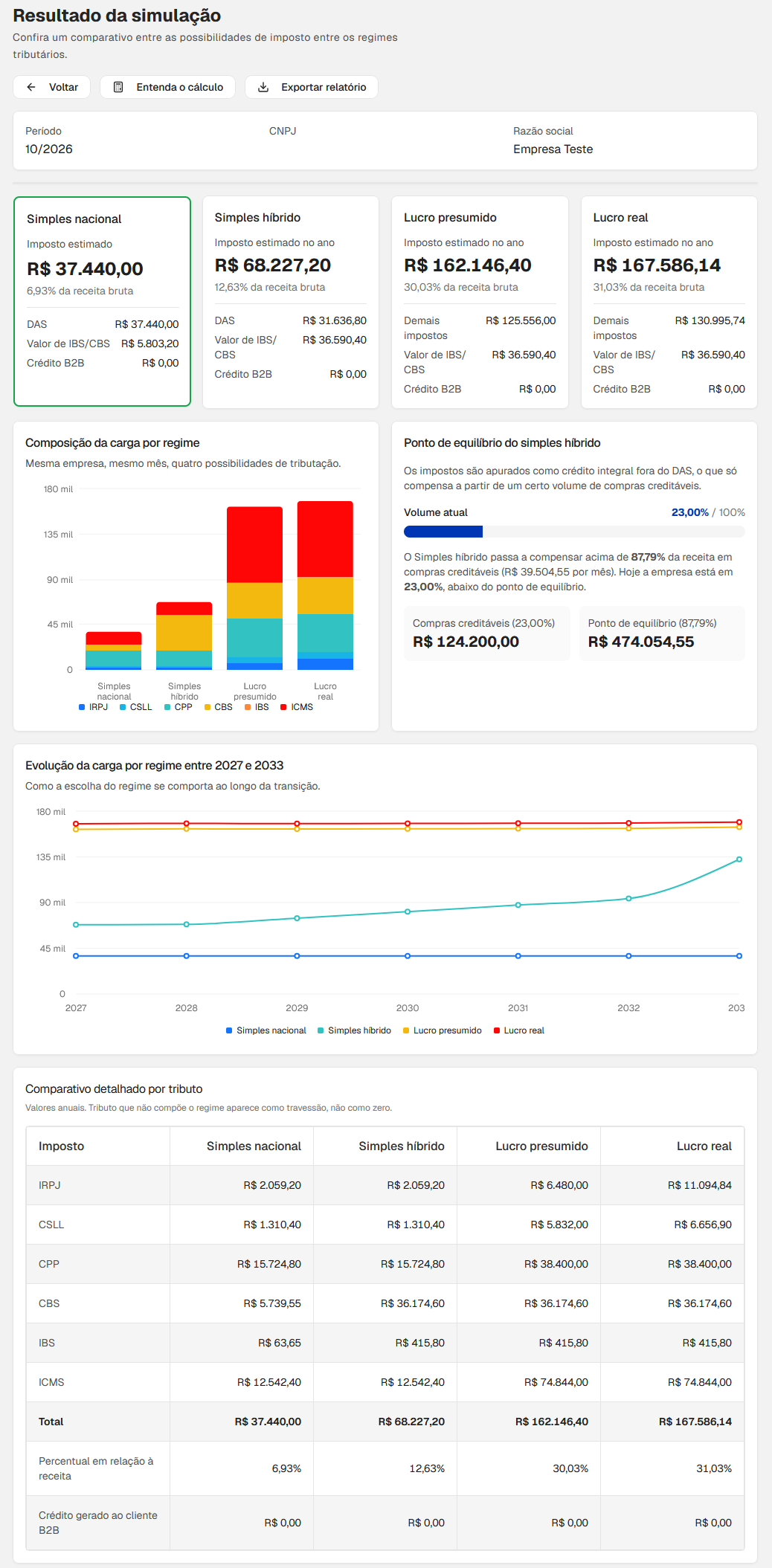Click the R$ 125.556,00 Demais impostos value
This screenshot has height=1568, width=772.
pos(521,320)
